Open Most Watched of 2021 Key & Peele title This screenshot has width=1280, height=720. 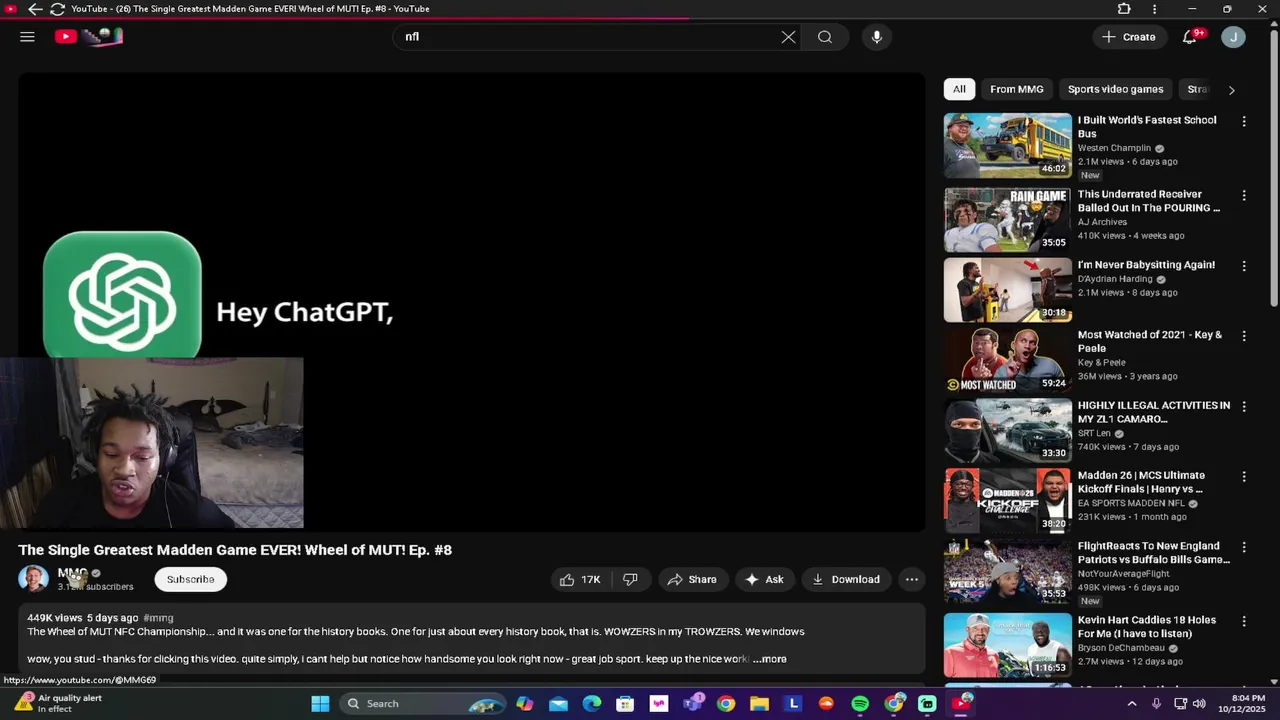pos(1150,342)
